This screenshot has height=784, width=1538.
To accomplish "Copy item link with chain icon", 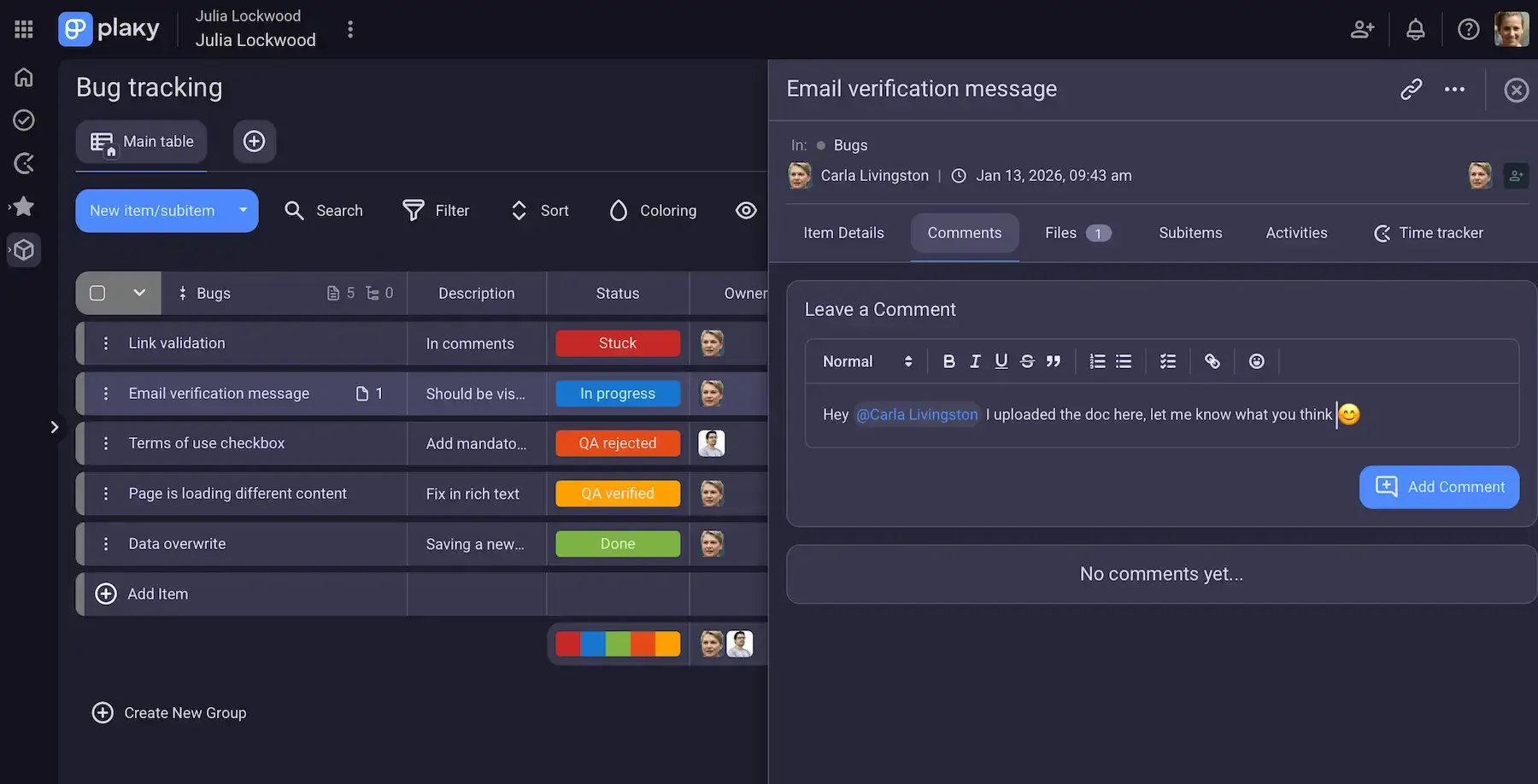I will tap(1411, 89).
